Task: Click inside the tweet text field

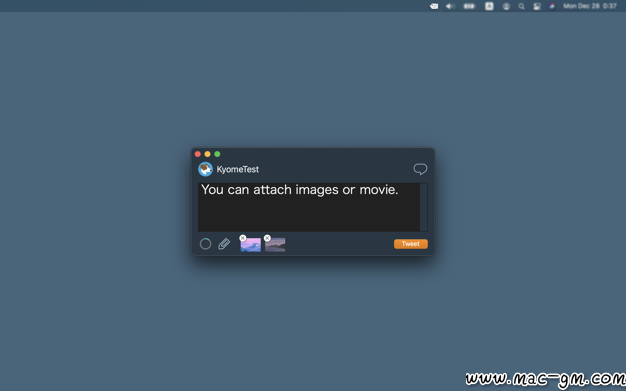Action: (309, 207)
